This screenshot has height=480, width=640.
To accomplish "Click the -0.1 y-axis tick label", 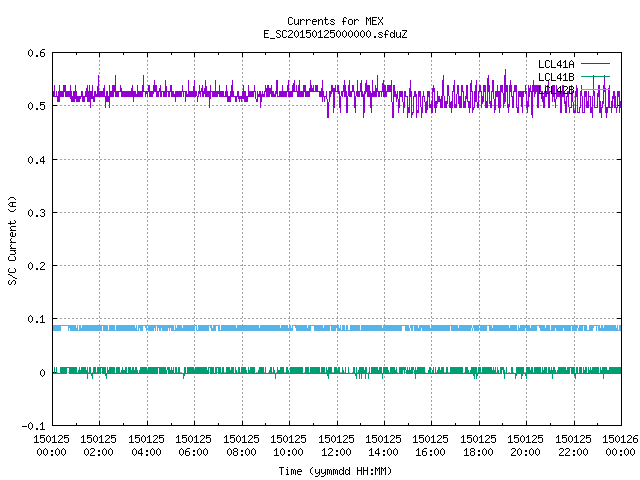I will pos(33,426).
